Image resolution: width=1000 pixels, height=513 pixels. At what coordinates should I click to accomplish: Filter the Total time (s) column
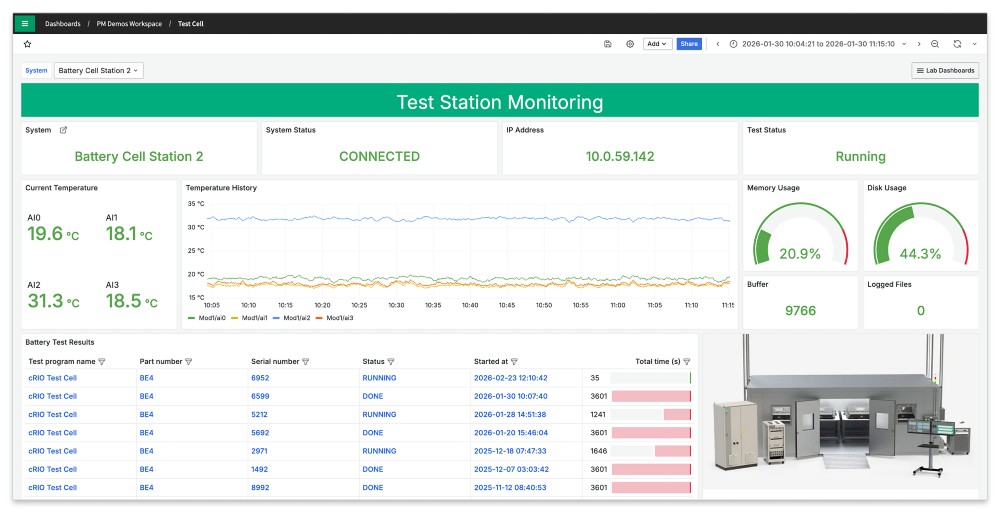click(x=687, y=362)
